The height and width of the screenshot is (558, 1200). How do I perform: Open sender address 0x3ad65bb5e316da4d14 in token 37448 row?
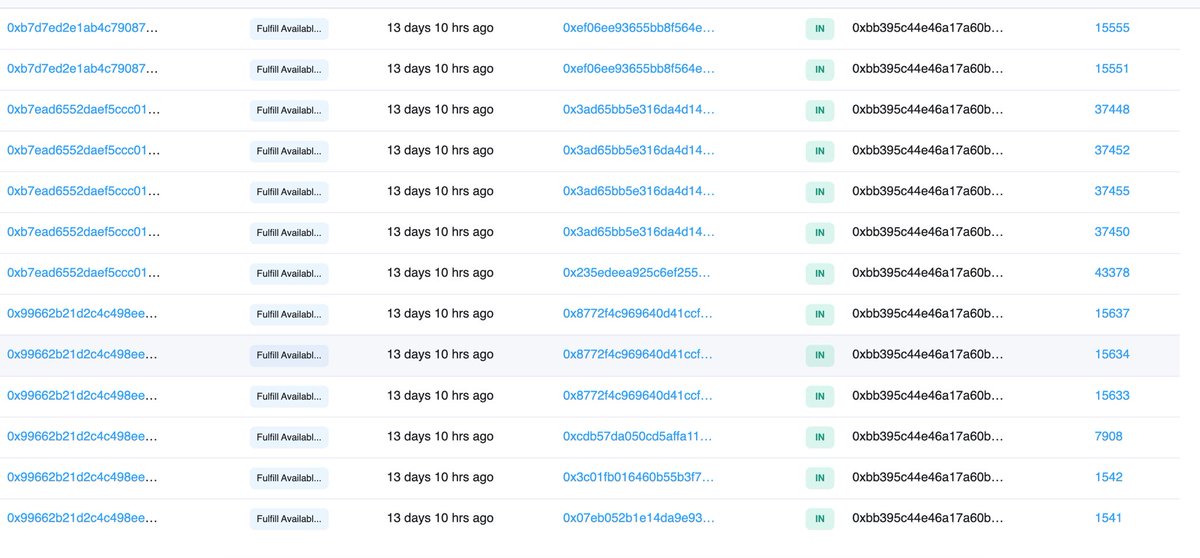[639, 110]
